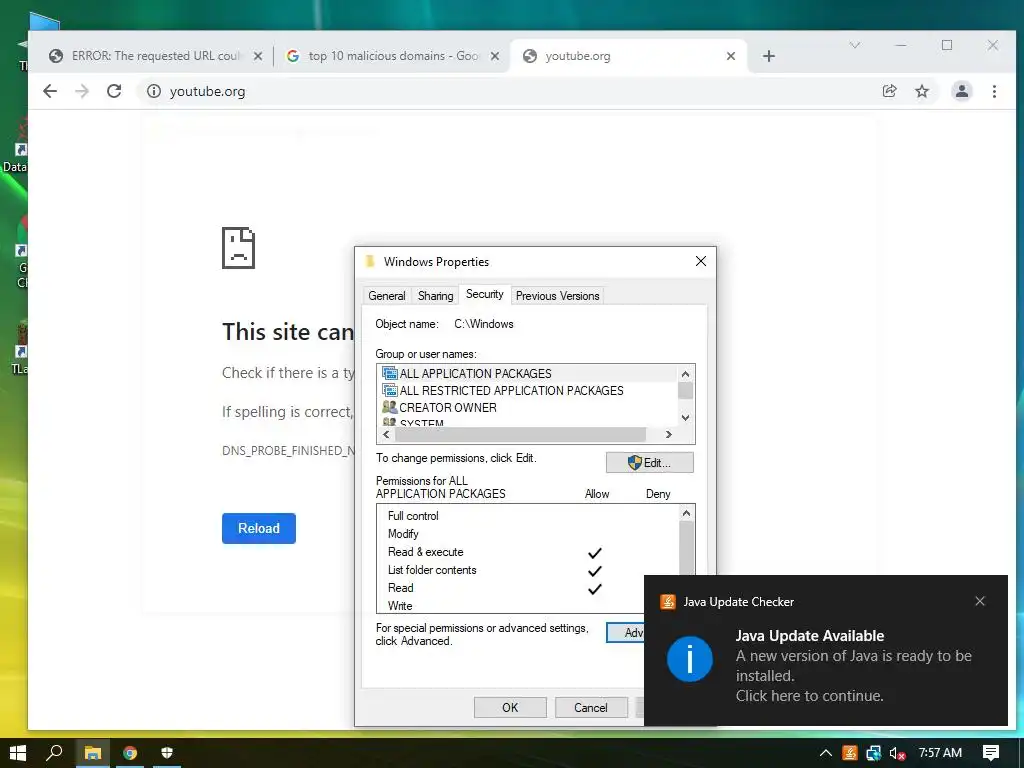
Task: Click network icon in system tray
Action: pyautogui.click(x=874, y=753)
